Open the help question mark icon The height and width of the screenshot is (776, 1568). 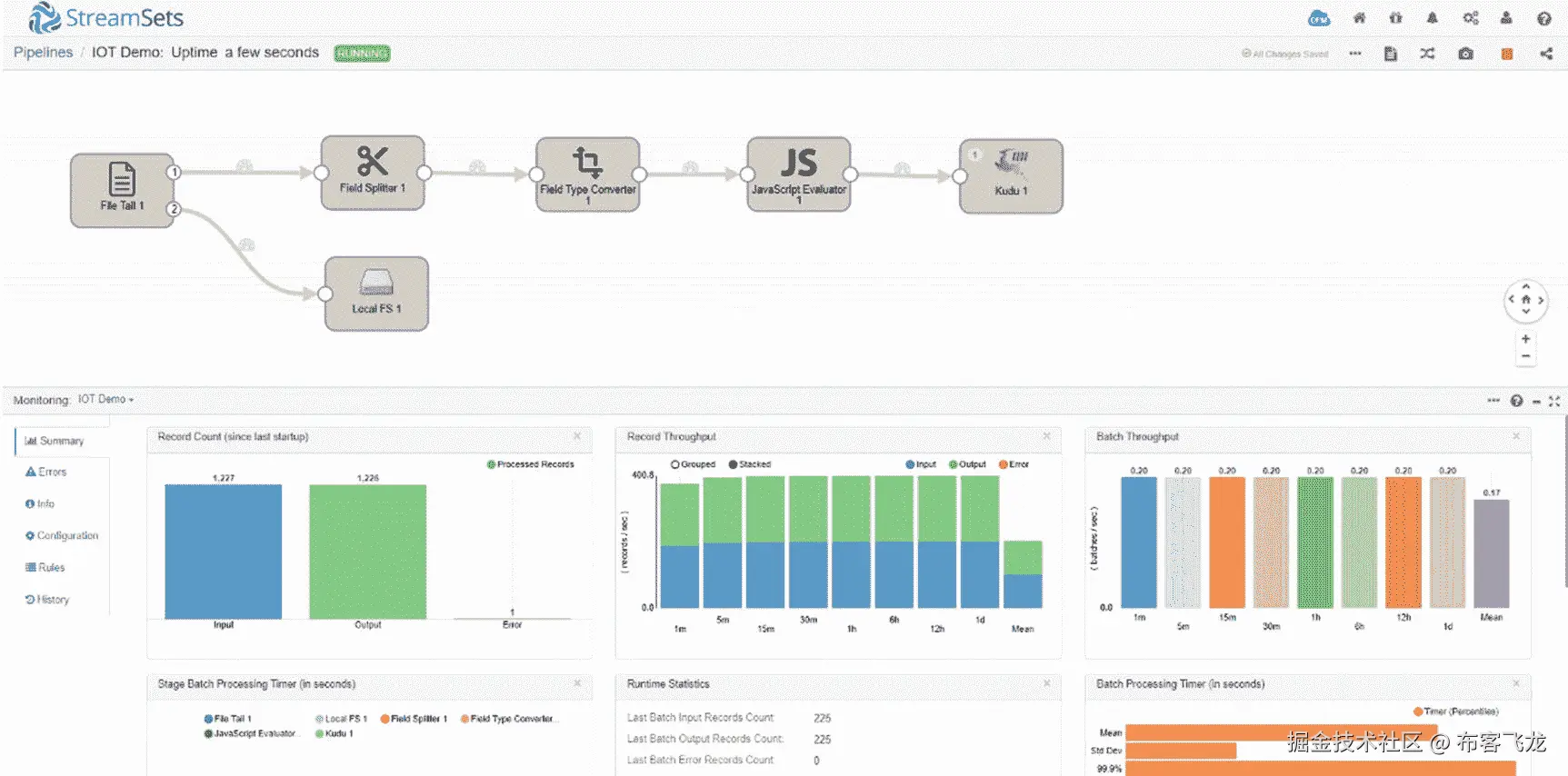click(x=1544, y=18)
